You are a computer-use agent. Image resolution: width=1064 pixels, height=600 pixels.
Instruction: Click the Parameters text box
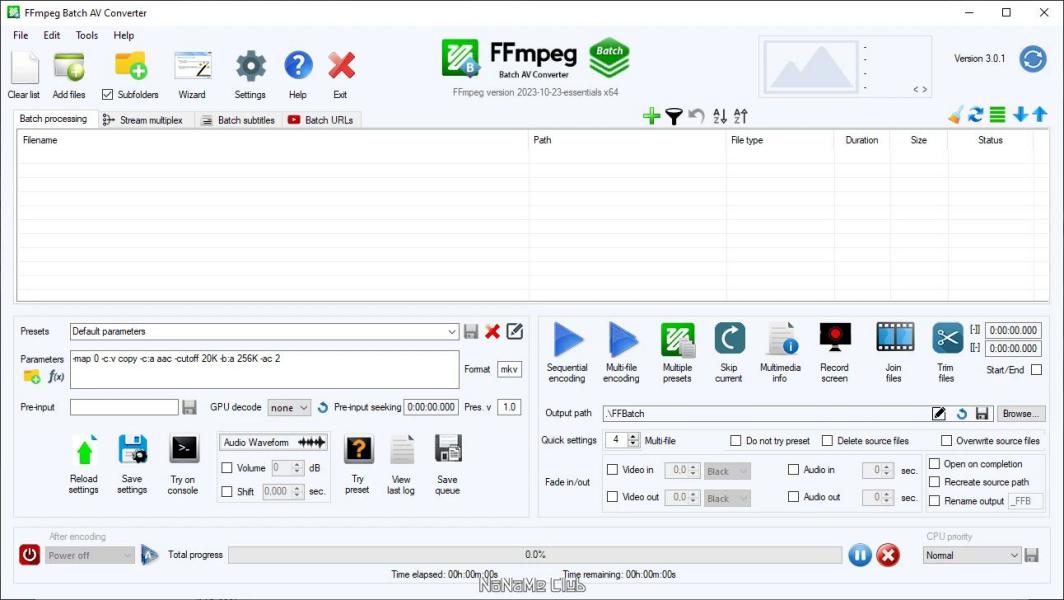(x=265, y=369)
